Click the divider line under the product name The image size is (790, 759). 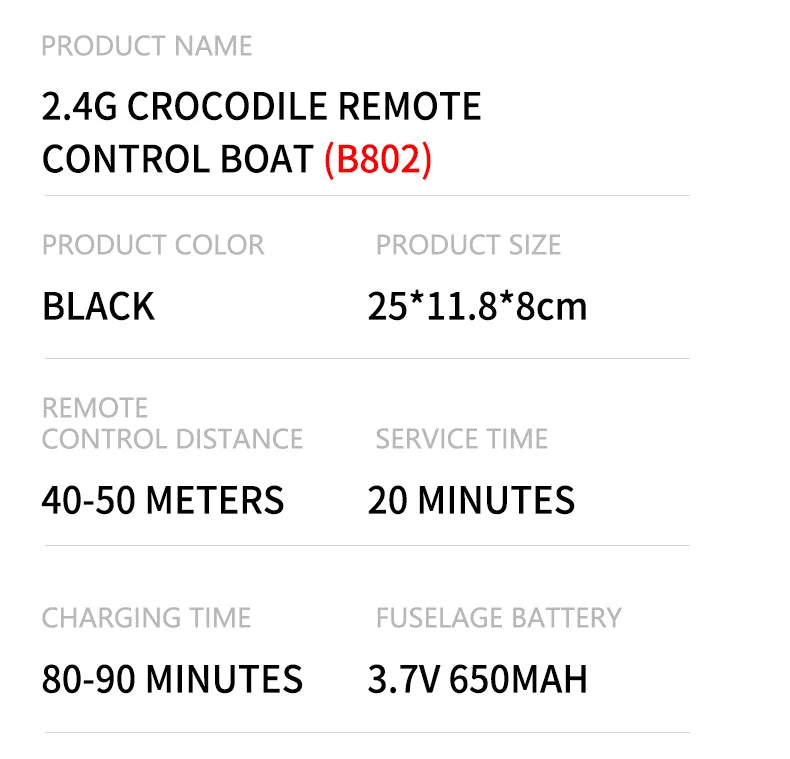[x=366, y=195]
